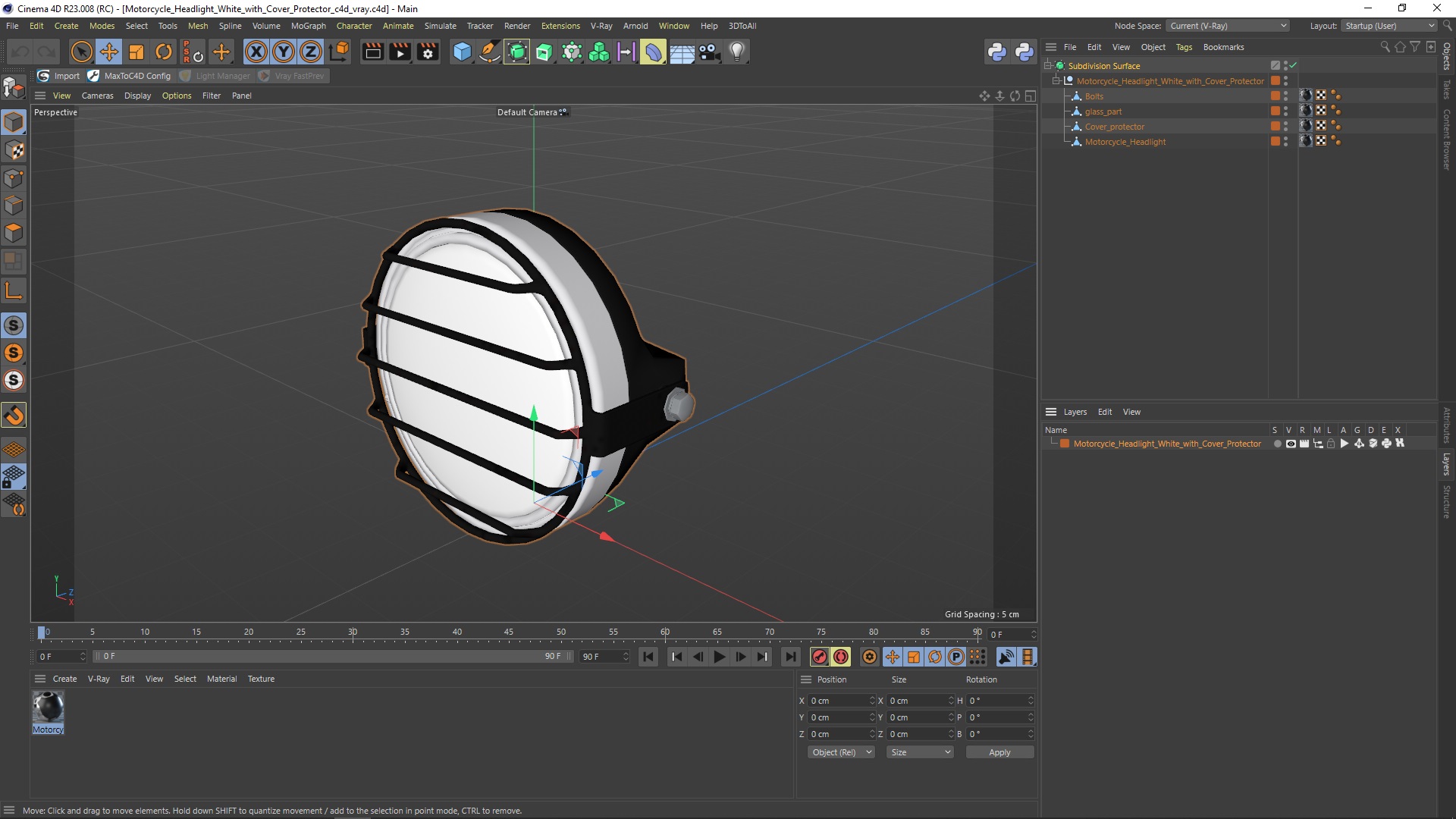Expand the Node Space dropdown
The image size is (1456, 819).
[1227, 26]
